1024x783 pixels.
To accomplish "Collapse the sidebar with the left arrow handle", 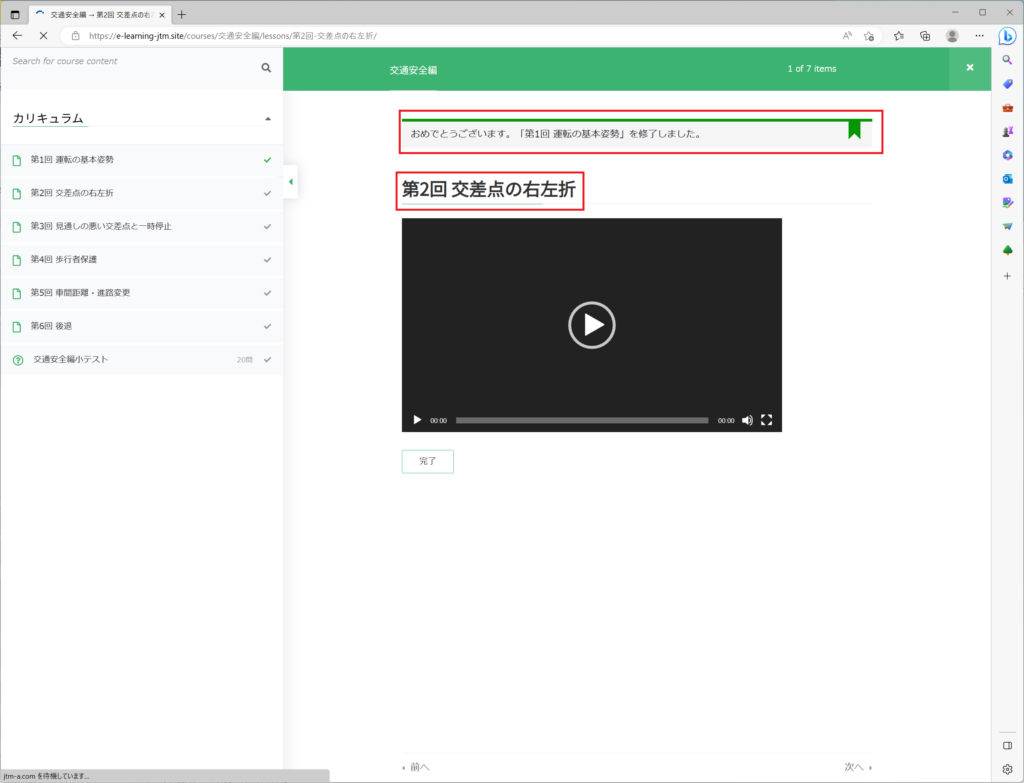I will pos(290,182).
